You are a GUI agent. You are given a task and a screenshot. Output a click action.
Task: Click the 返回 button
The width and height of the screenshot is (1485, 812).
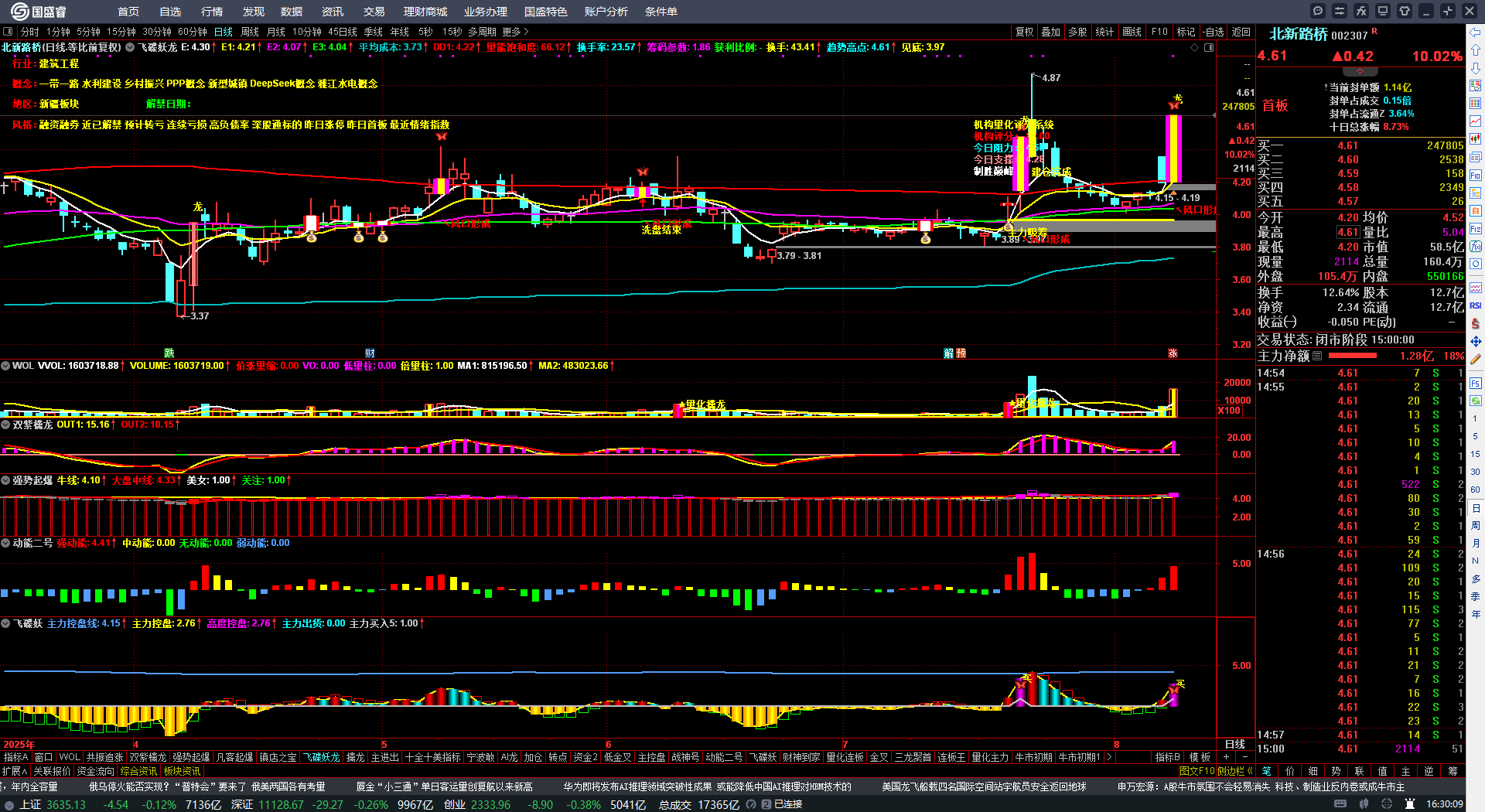[x=1241, y=32]
